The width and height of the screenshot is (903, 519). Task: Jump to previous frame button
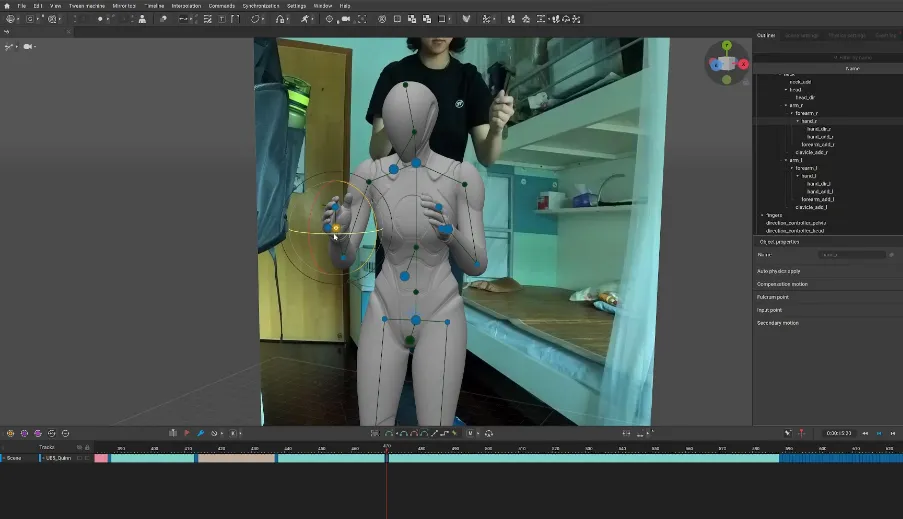coord(865,433)
